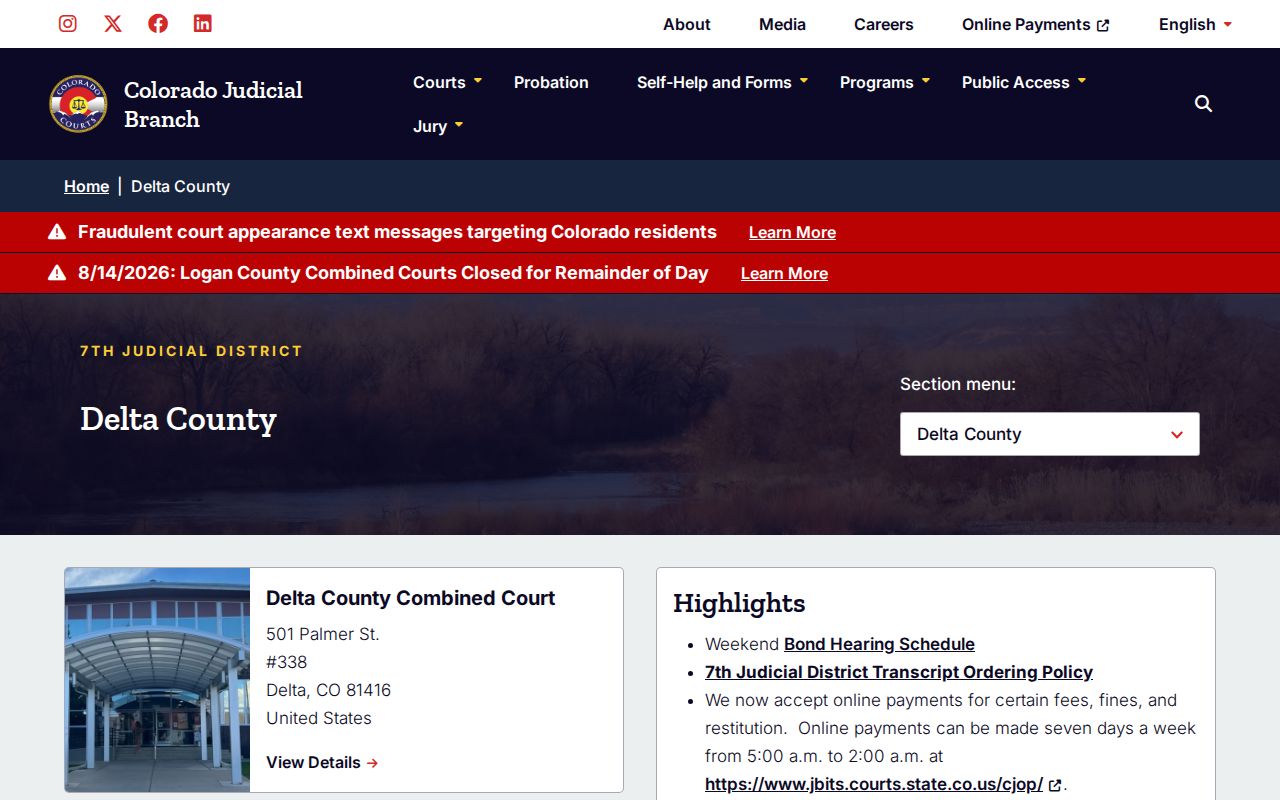Open the Instagram social icon

coord(68,23)
